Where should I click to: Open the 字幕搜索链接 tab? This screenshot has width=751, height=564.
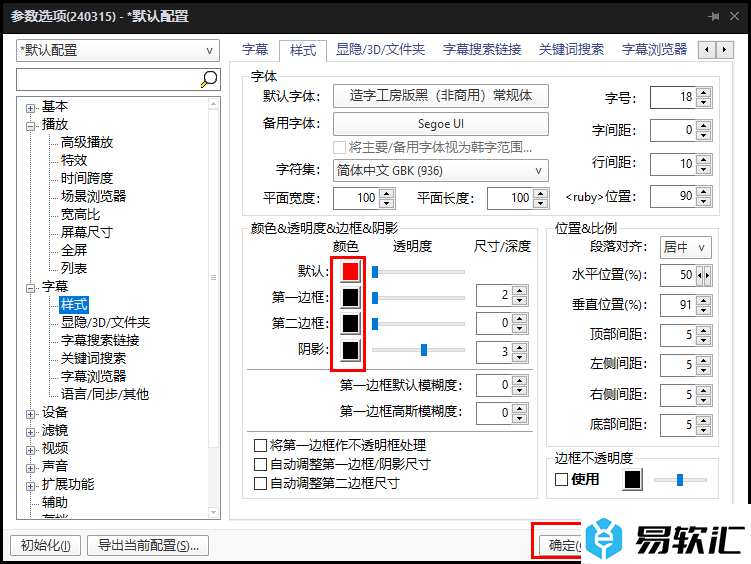click(482, 49)
